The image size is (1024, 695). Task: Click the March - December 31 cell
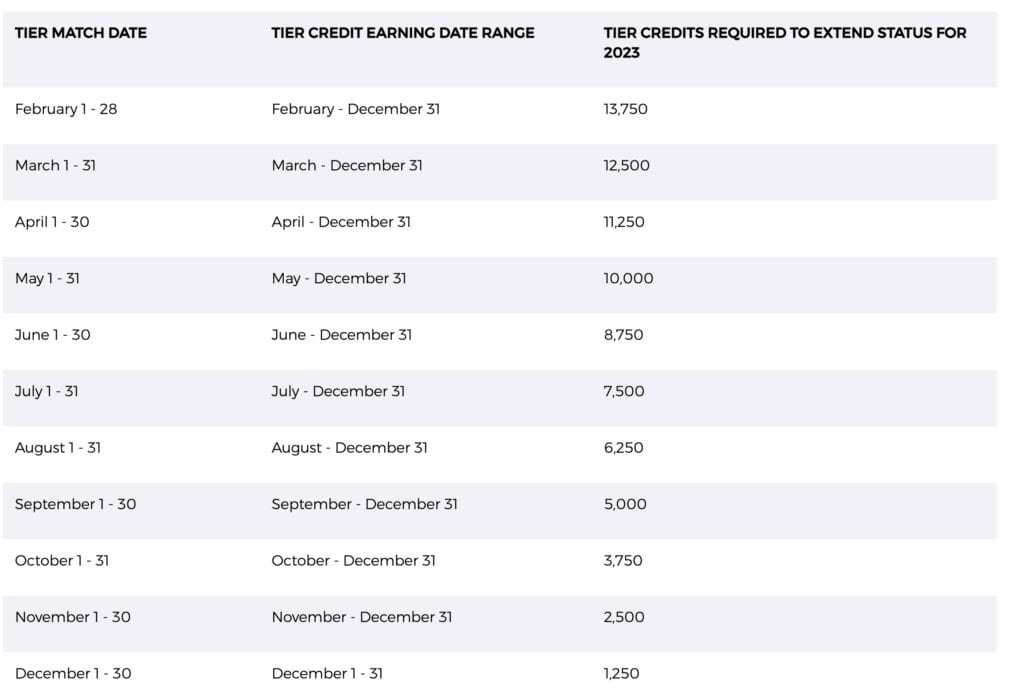pos(347,165)
